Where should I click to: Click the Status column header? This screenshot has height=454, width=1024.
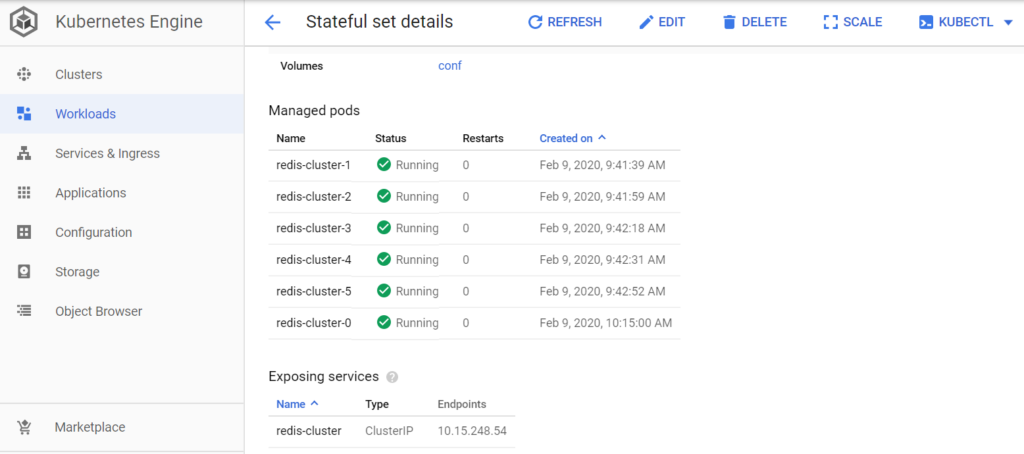391,138
